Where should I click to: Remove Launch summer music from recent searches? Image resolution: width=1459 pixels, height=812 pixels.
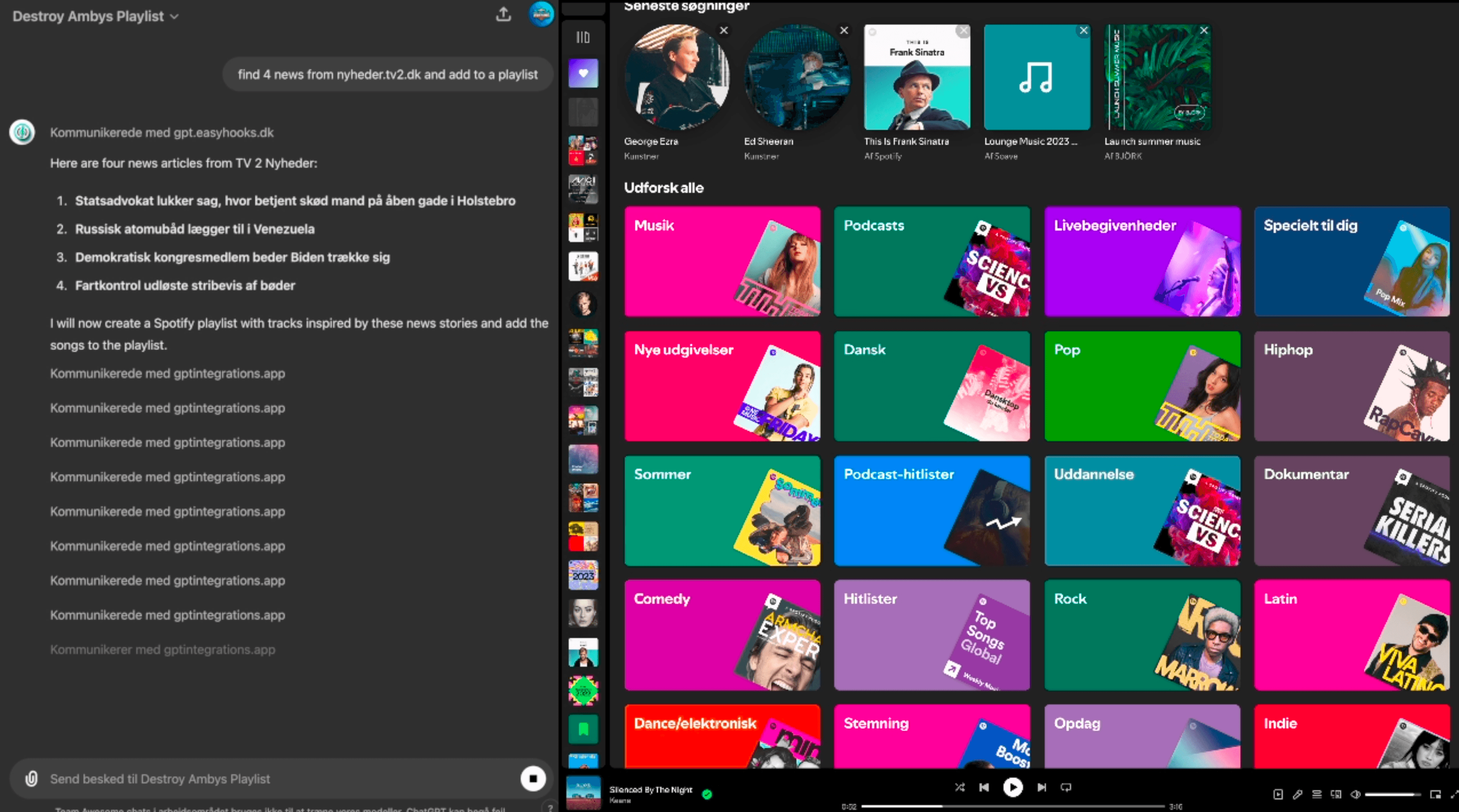pos(1204,30)
